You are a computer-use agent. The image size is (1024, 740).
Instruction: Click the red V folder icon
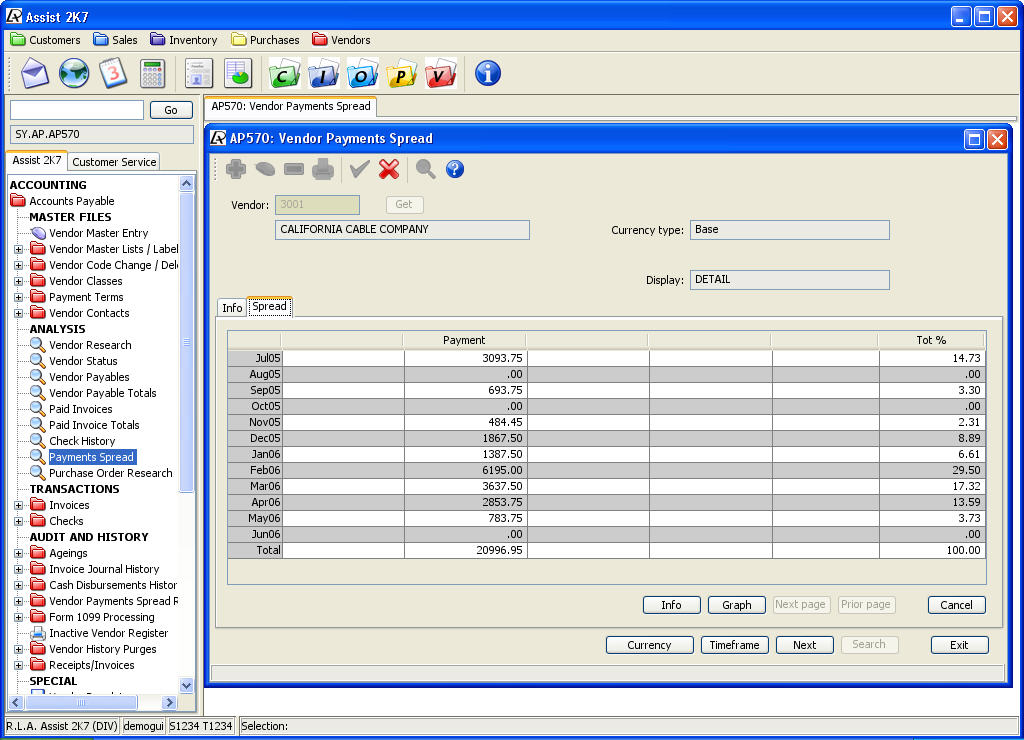click(440, 73)
